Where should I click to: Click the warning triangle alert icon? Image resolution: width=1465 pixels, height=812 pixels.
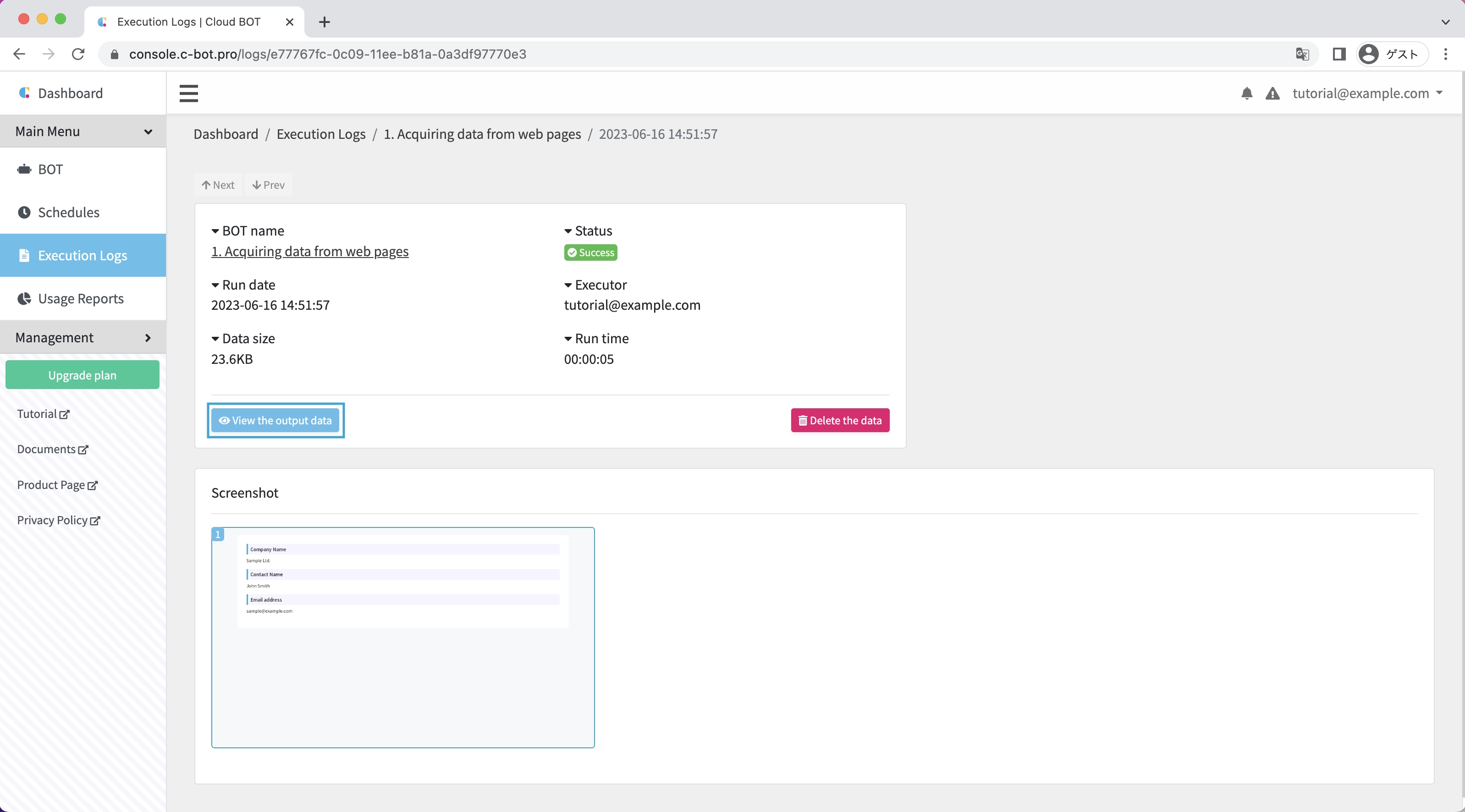tap(1272, 93)
